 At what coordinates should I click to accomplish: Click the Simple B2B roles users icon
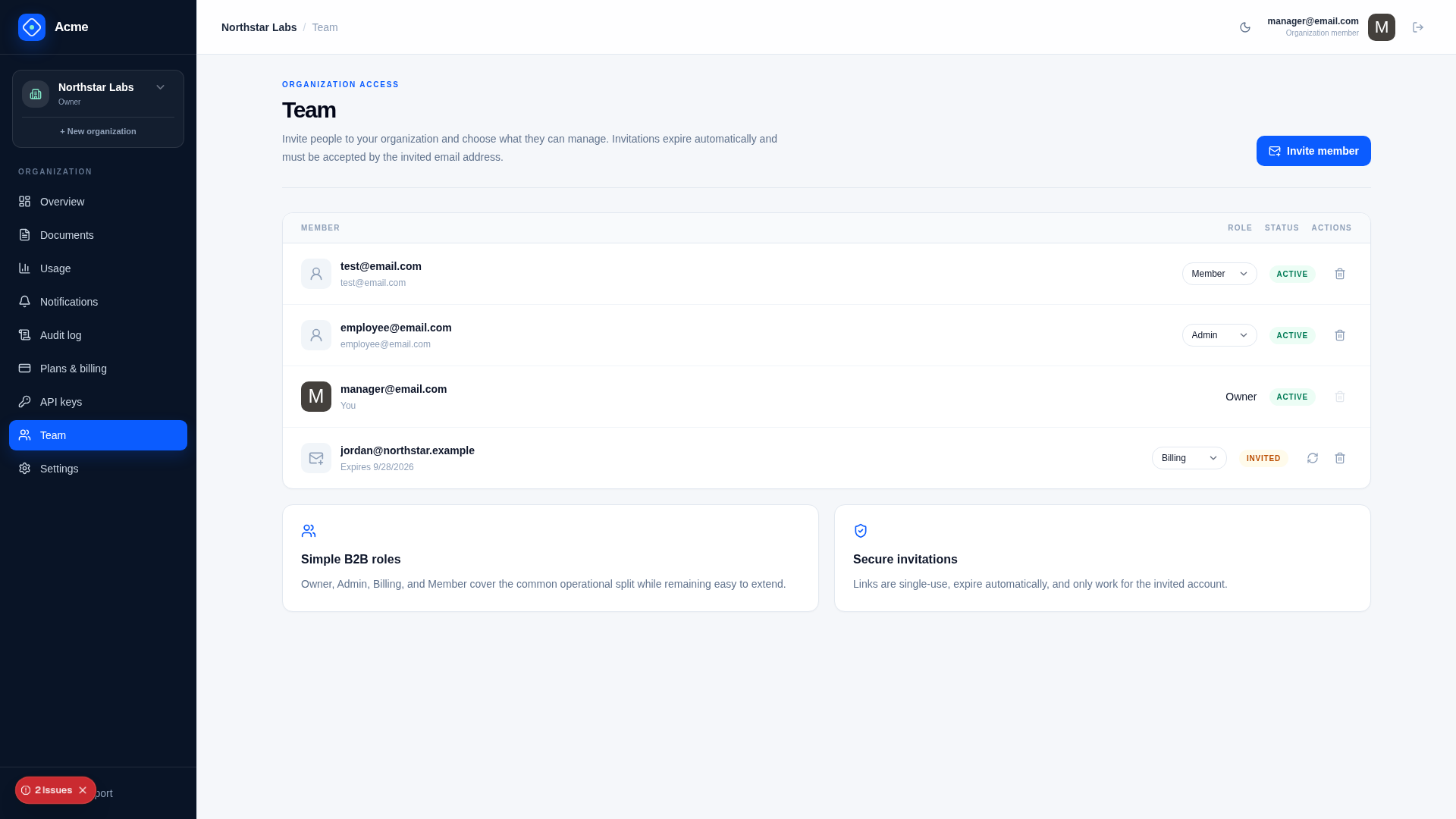tap(309, 531)
